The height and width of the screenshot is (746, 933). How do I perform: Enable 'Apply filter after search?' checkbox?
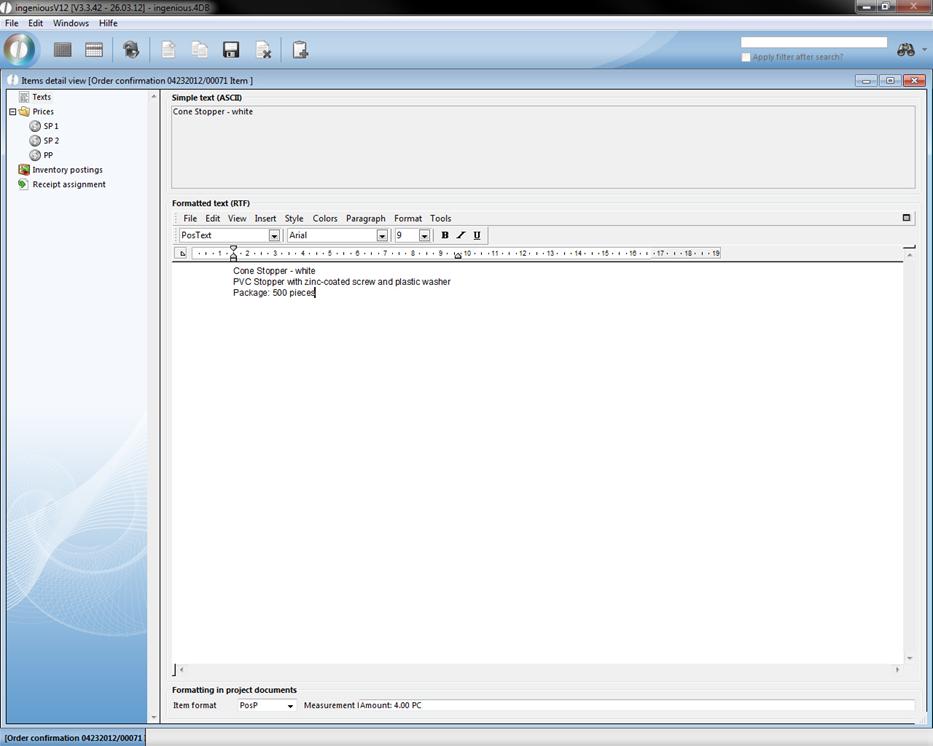746,57
